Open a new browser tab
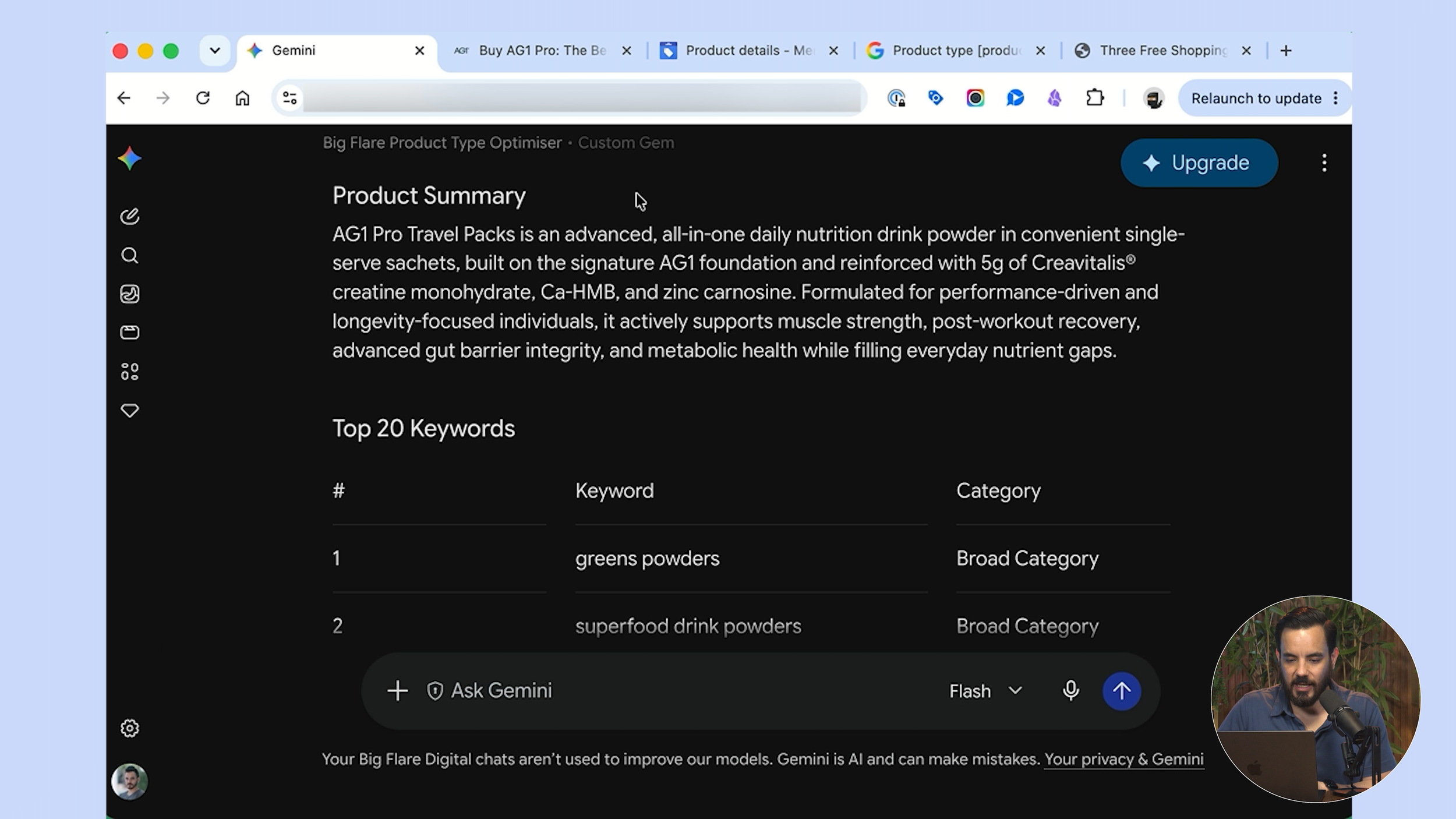This screenshot has height=819, width=1456. (x=1286, y=51)
